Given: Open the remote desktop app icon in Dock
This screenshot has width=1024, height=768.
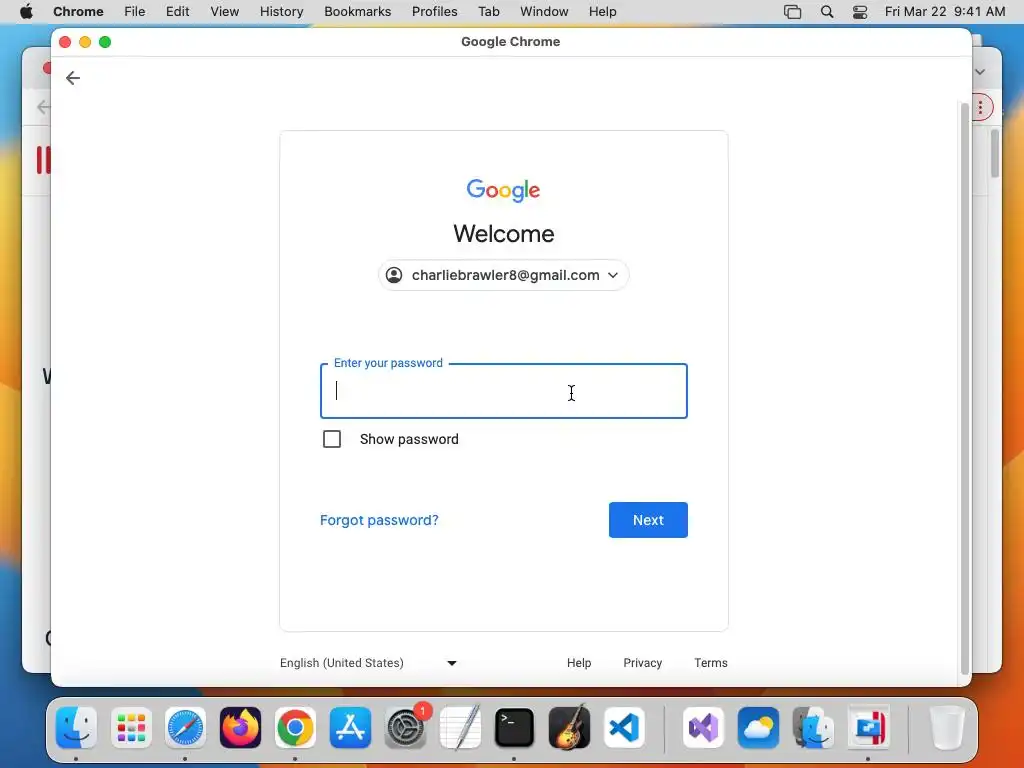Looking at the screenshot, I should tap(868, 728).
